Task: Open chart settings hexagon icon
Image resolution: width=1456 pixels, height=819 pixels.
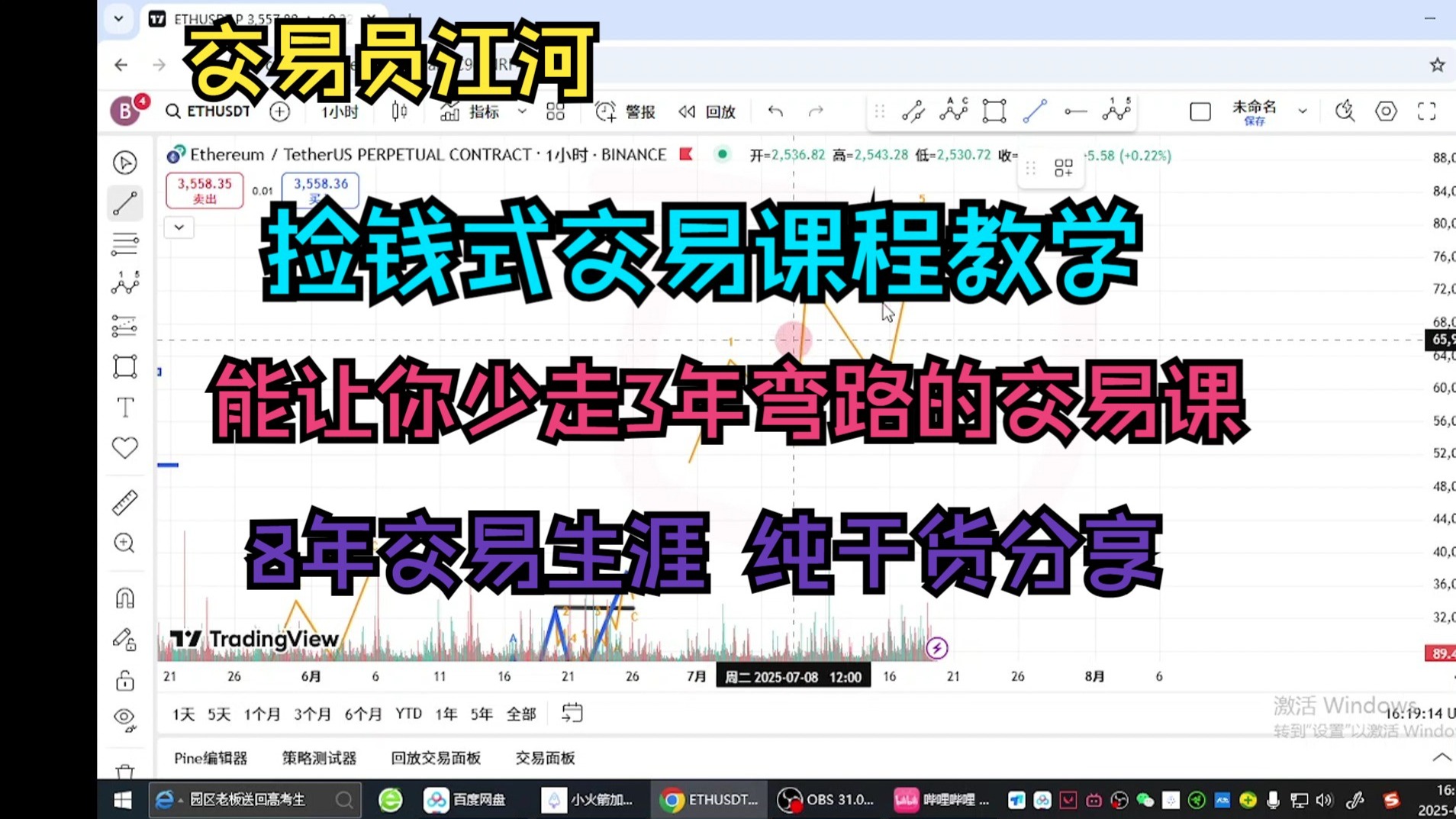Action: pyautogui.click(x=1386, y=111)
